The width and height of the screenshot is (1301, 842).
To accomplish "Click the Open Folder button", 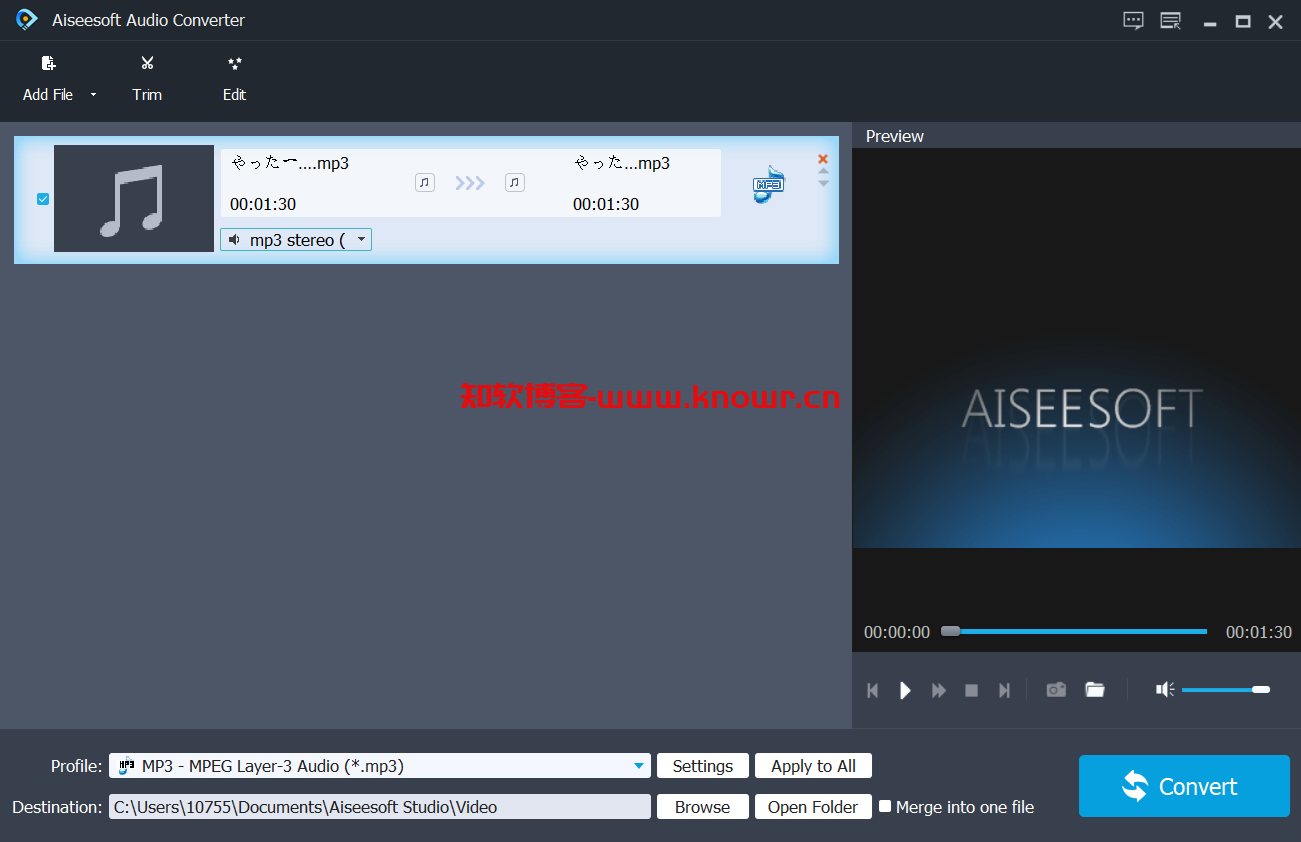I will click(x=814, y=807).
